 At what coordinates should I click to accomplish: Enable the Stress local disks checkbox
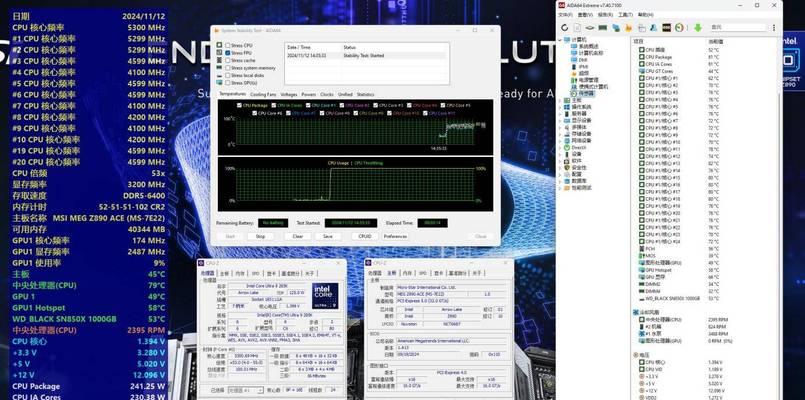(227, 75)
